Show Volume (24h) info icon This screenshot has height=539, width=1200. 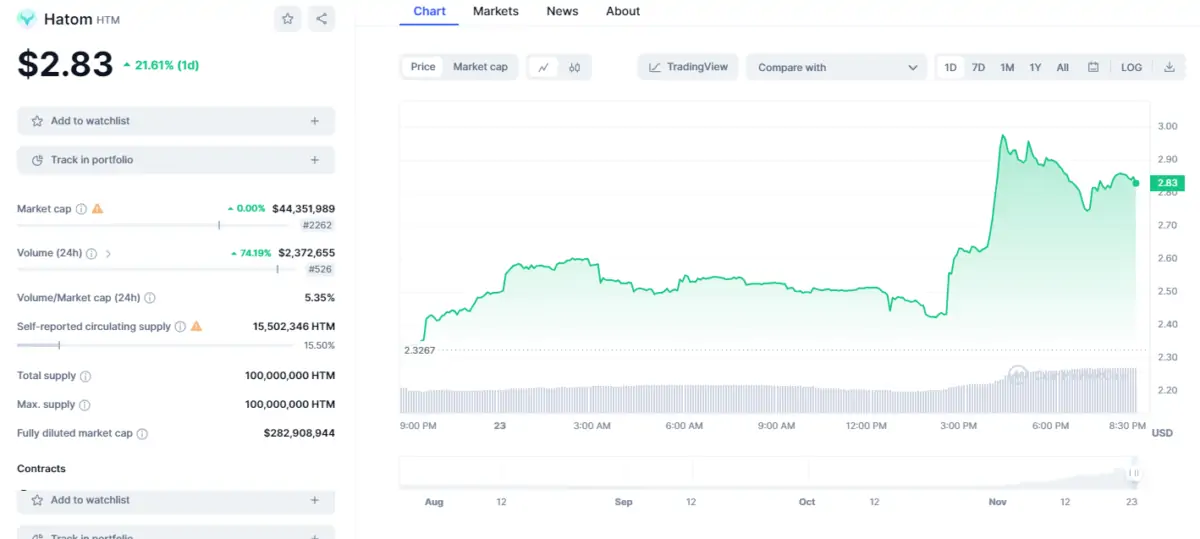tap(91, 254)
